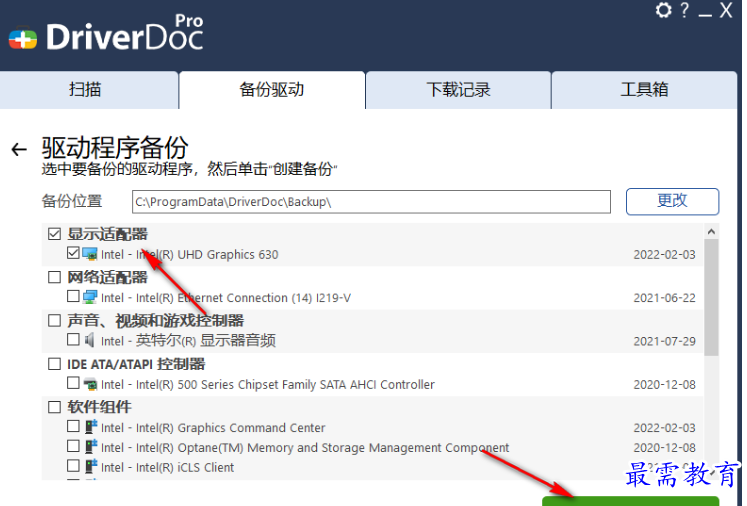This screenshot has width=747, height=506.
Task: Check the IDE ATA/ATAPI 控制器 checkbox
Action: (x=54, y=364)
